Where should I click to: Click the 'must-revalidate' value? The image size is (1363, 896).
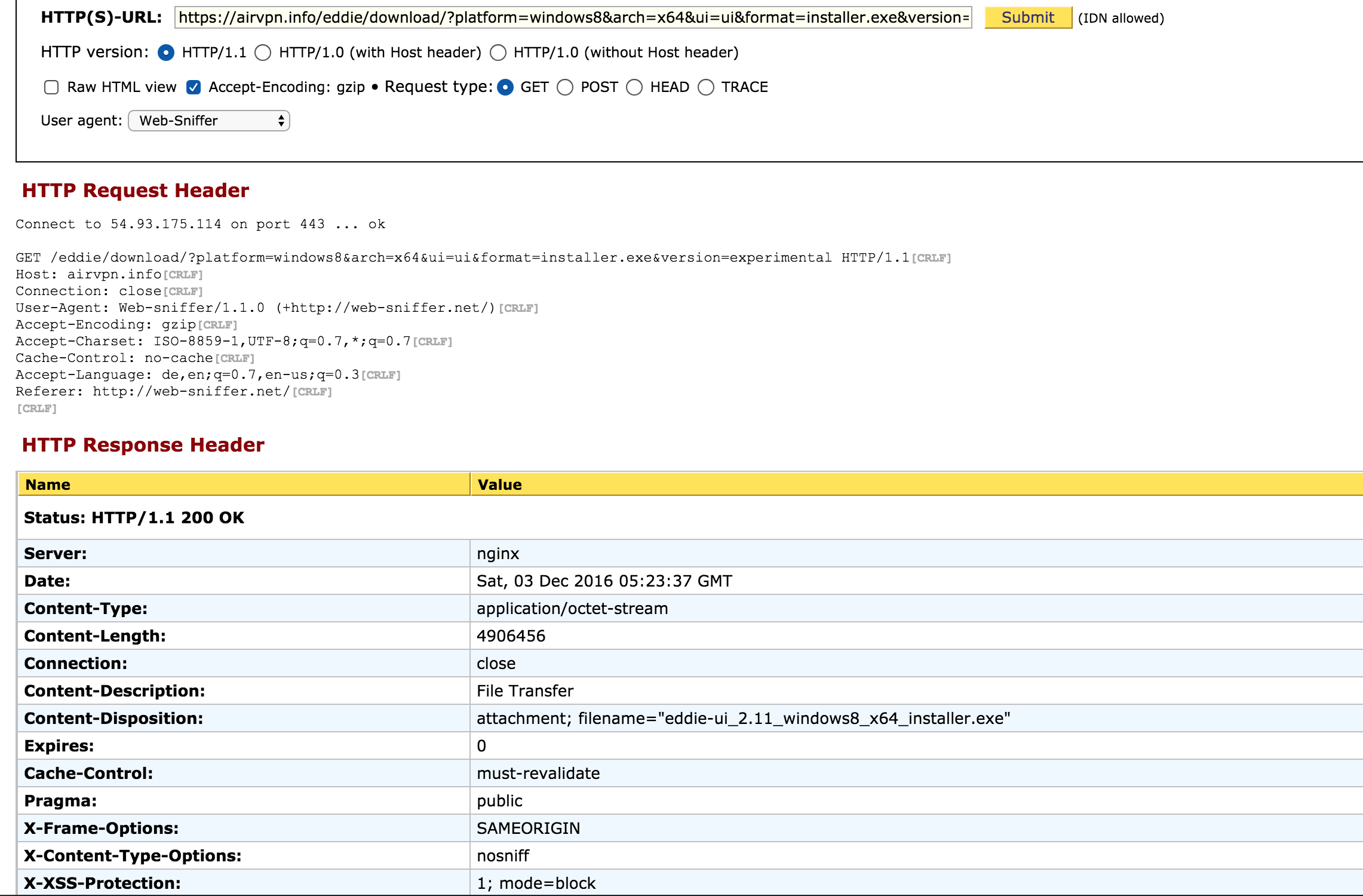pos(538,774)
